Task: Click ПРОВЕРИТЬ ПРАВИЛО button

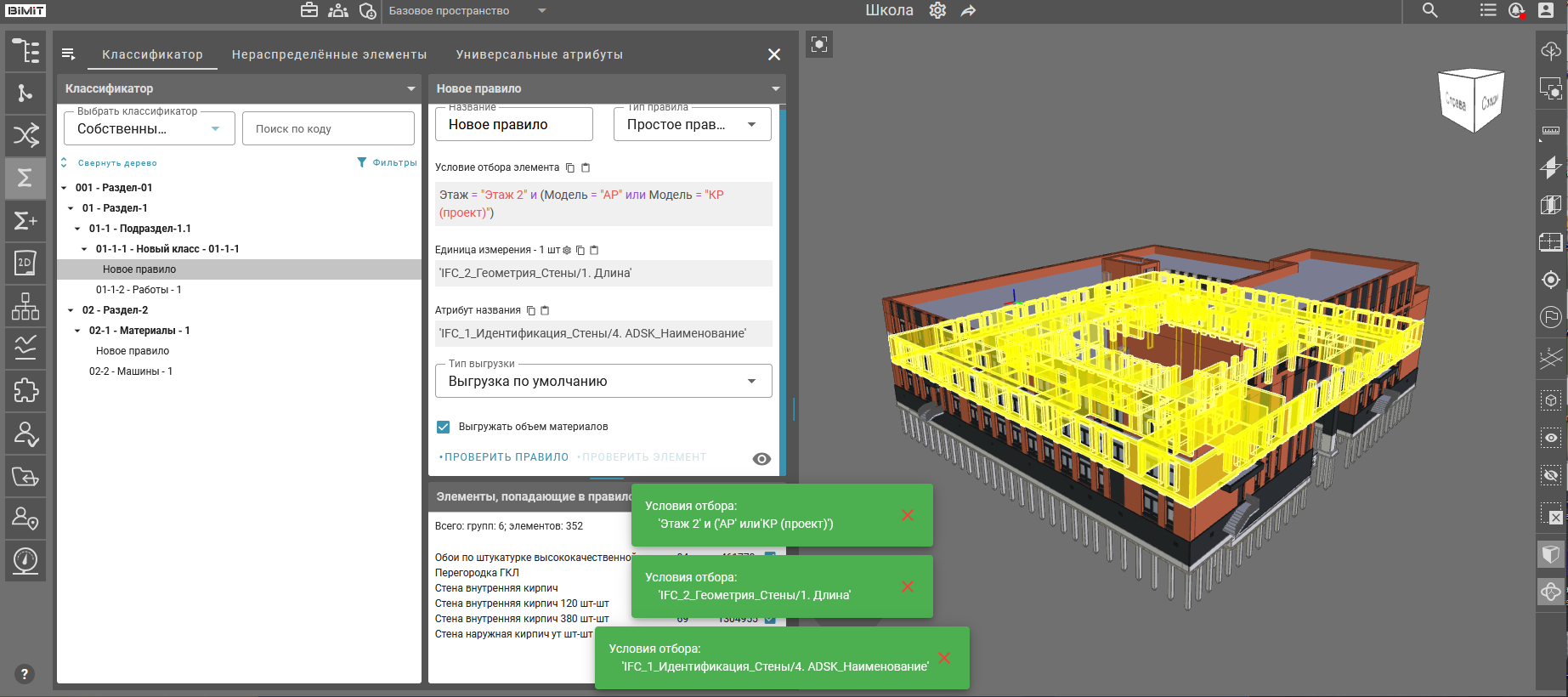Action: tap(506, 457)
